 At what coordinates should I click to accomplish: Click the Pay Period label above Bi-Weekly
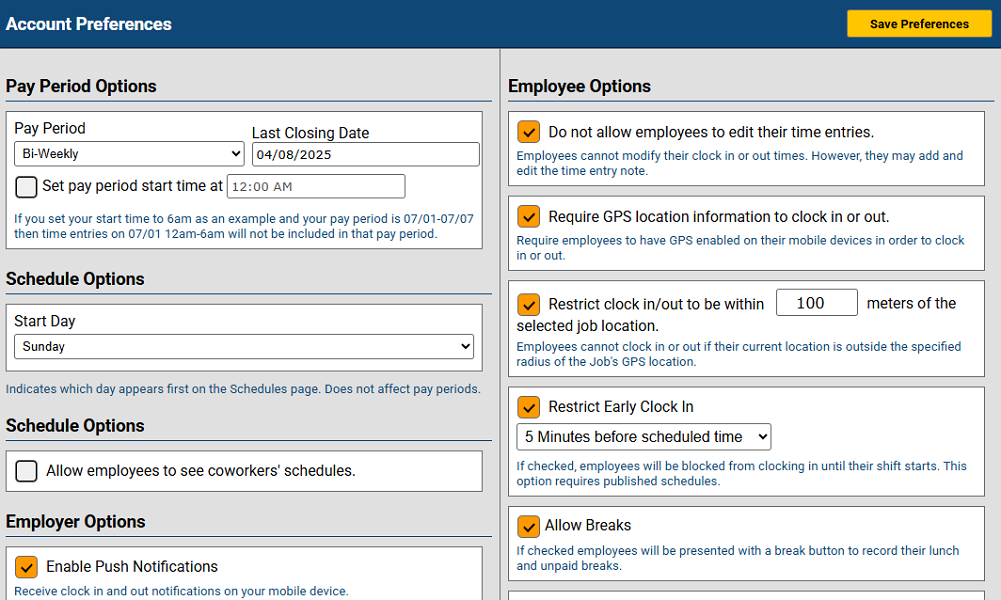pyautogui.click(x=50, y=128)
